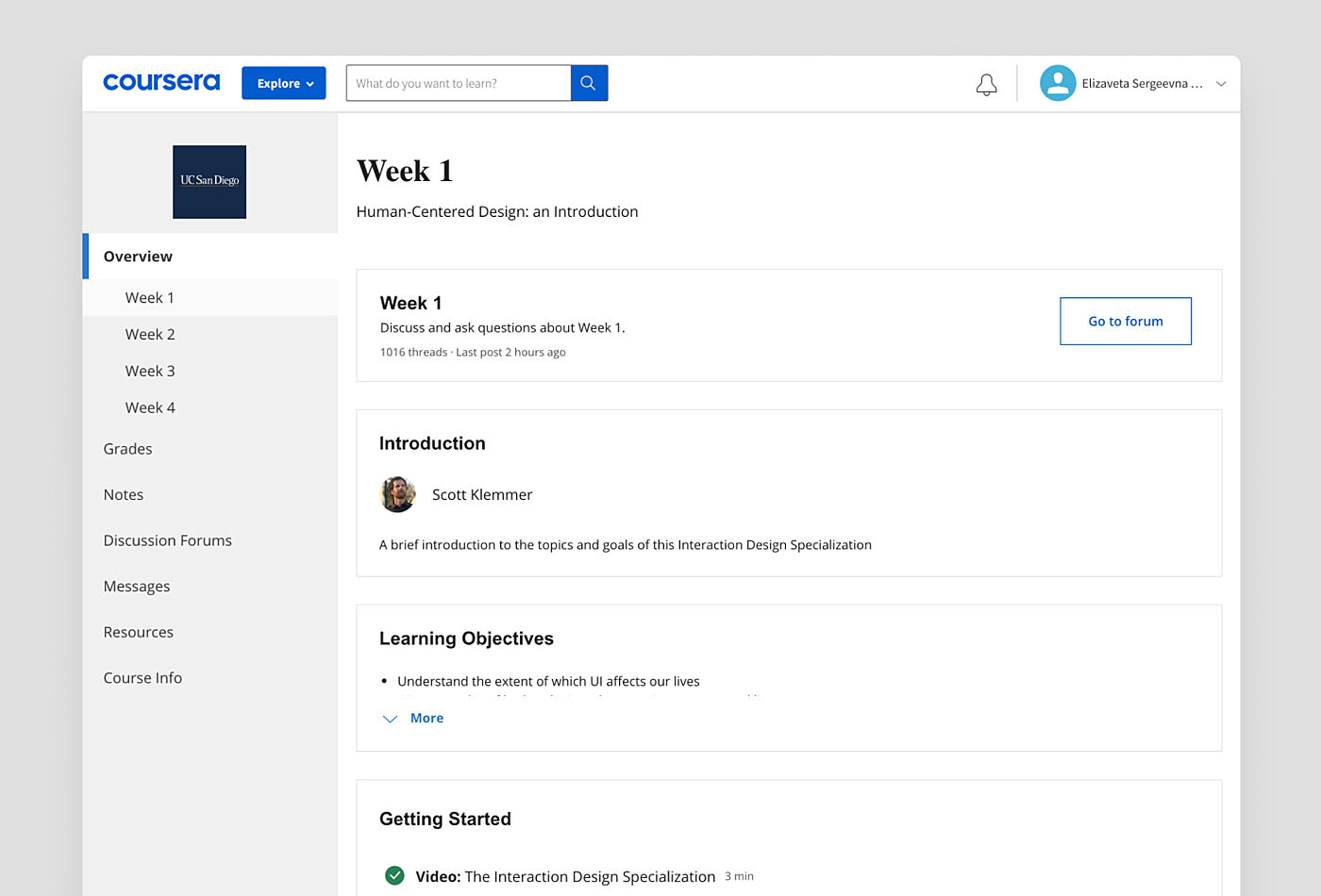
Task: Select Overview in the sidebar
Action: [138, 257]
